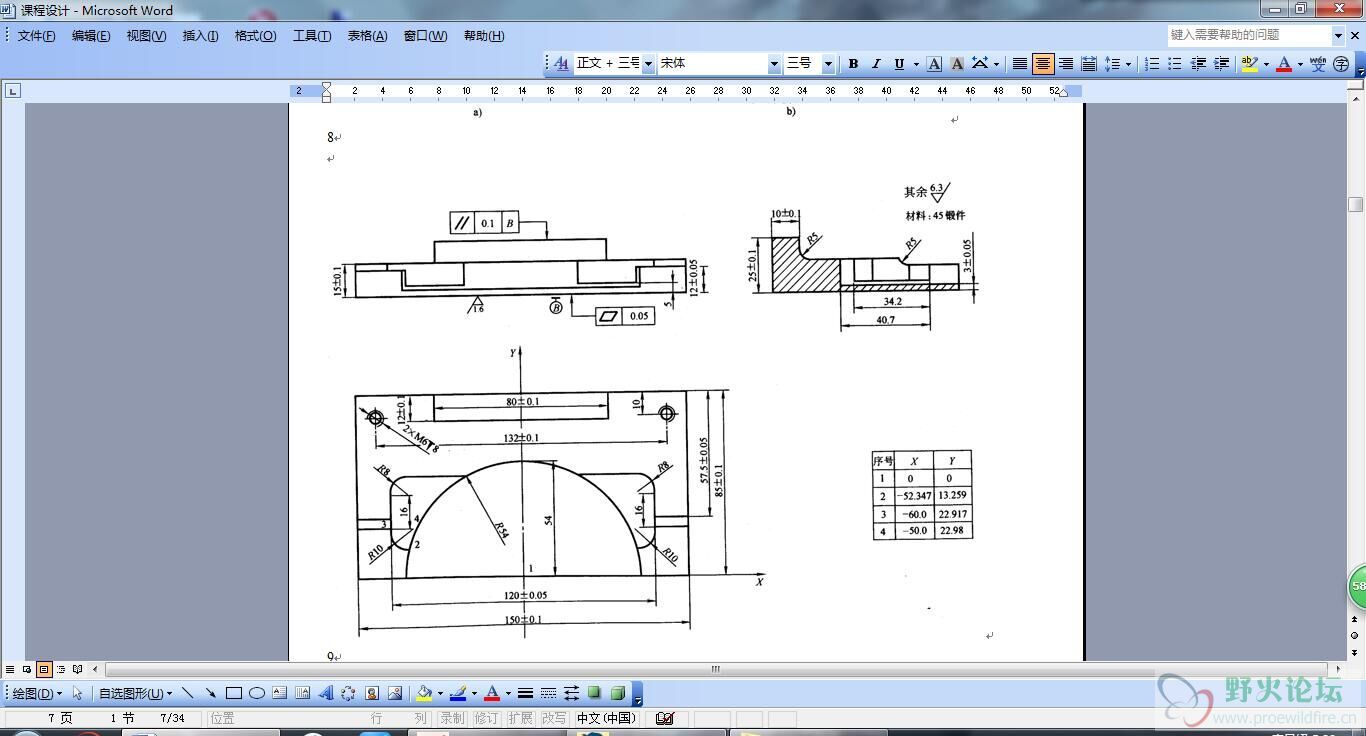Apply the yellow highlight color
The image size is (1366, 736).
(1249, 63)
